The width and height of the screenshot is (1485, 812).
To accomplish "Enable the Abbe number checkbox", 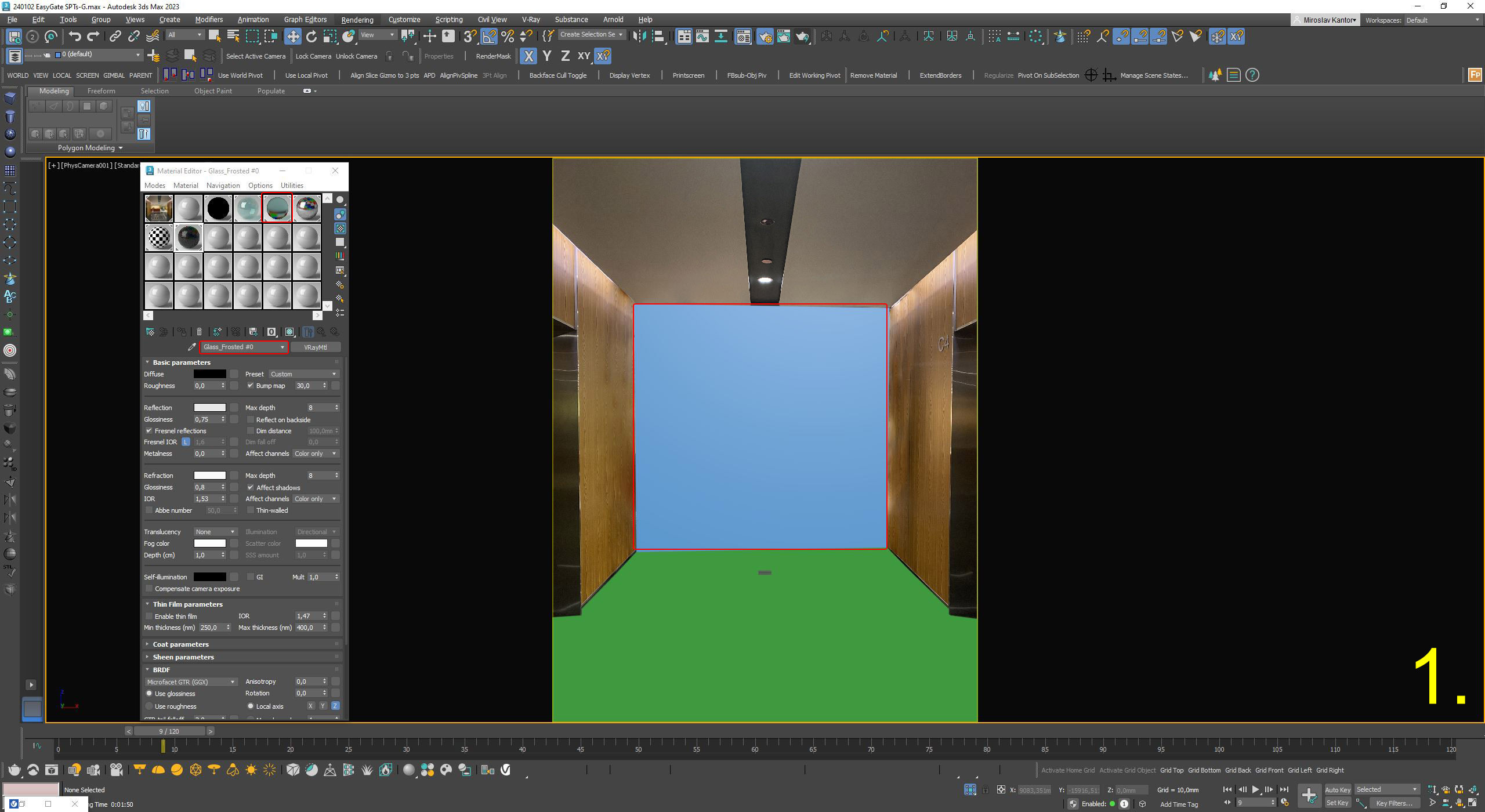I will pyautogui.click(x=149, y=510).
